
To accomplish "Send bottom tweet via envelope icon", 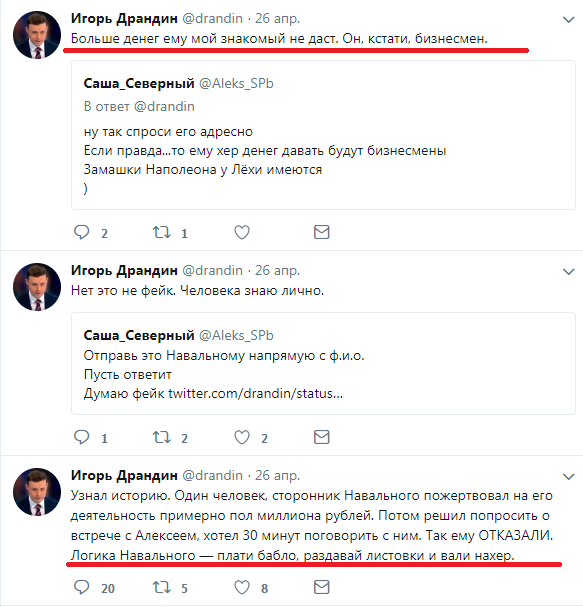I will [x=321, y=587].
